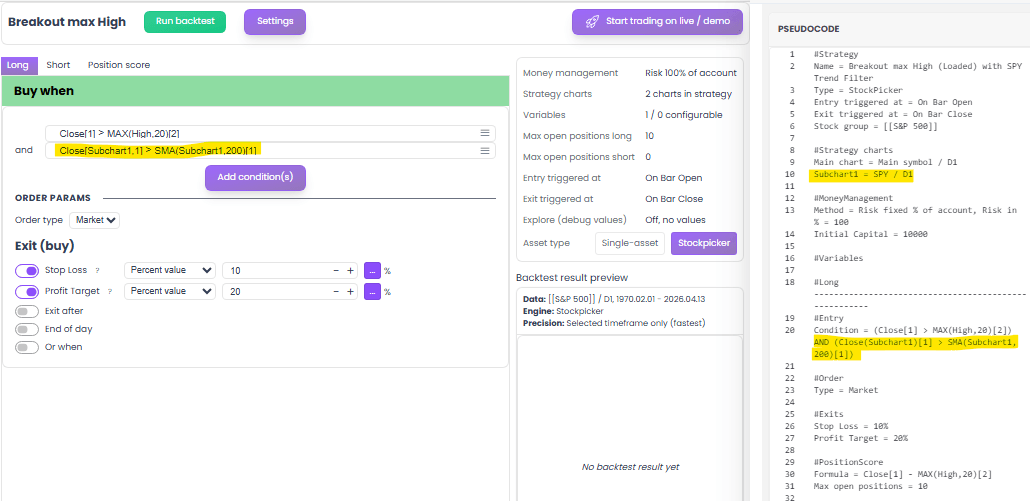Click the Explore (debug values) row
Viewport: 1030px width, 501px height.
click(x=630, y=219)
